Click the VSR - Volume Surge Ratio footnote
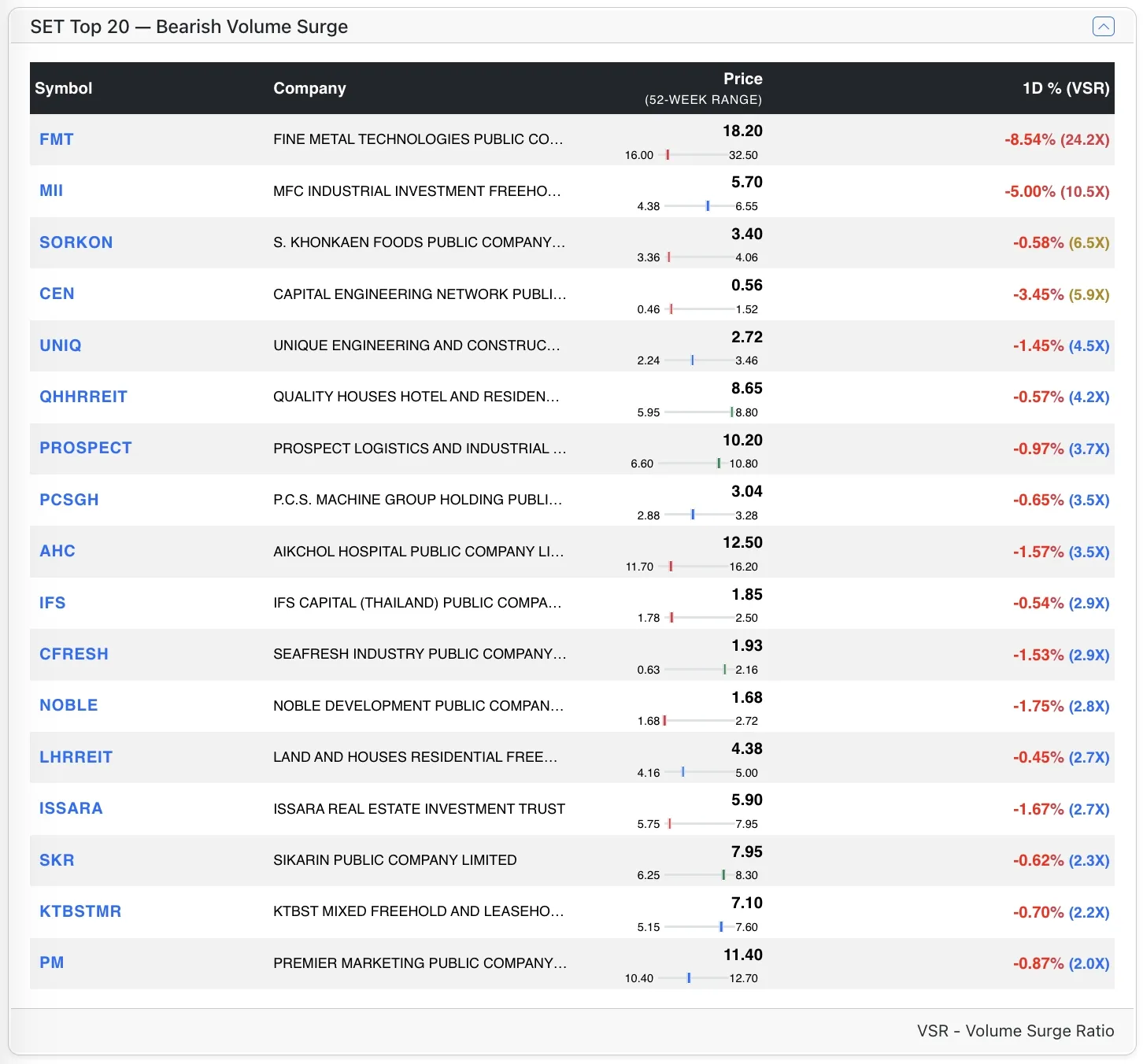This screenshot has height=1064, width=1143. (1015, 1031)
